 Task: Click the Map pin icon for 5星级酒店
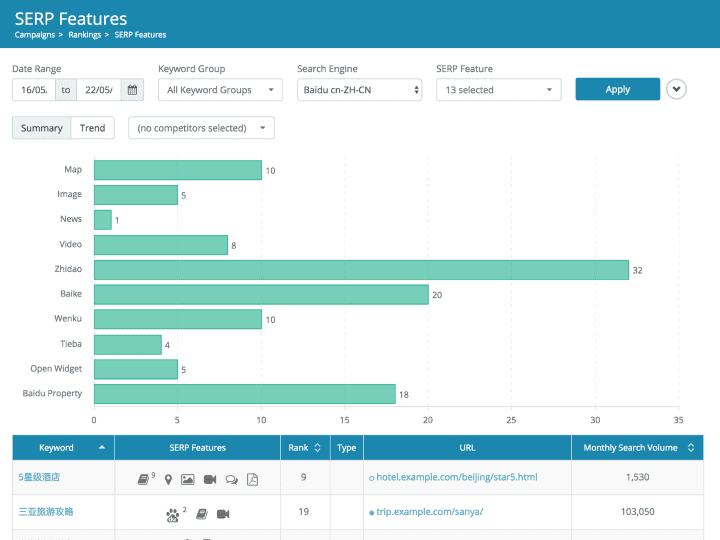(168, 479)
